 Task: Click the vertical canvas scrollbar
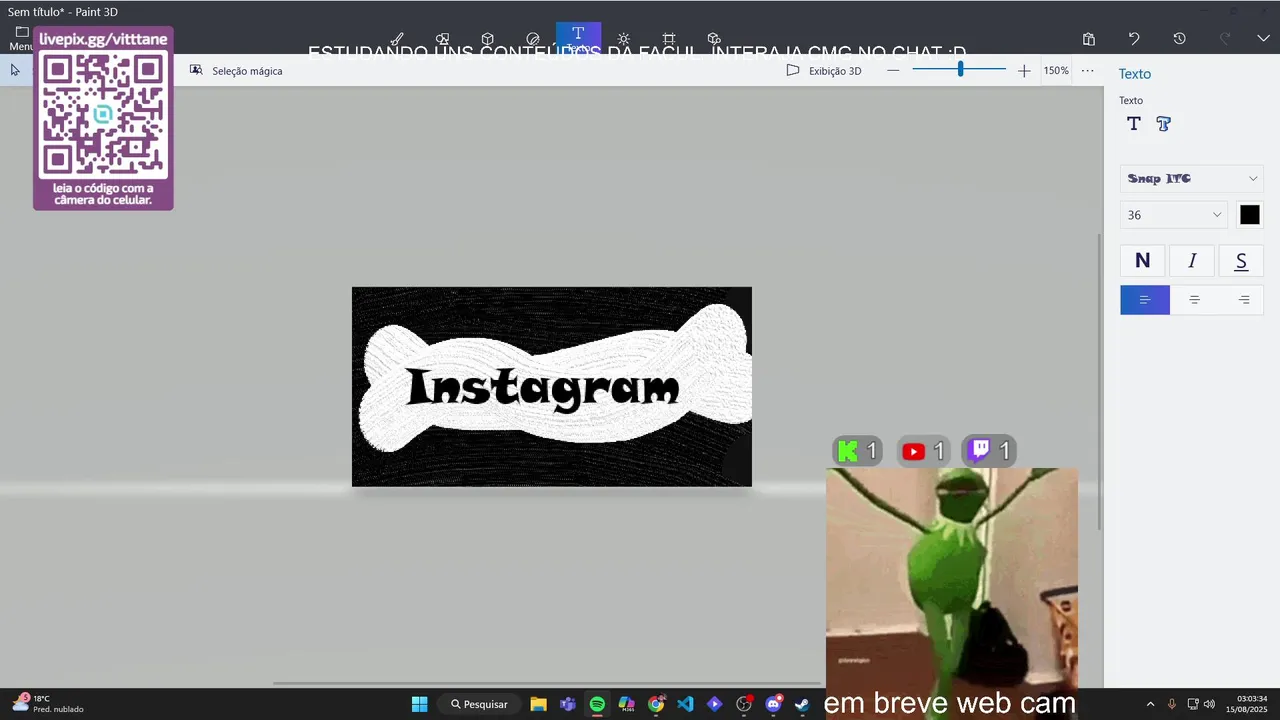point(1100,380)
